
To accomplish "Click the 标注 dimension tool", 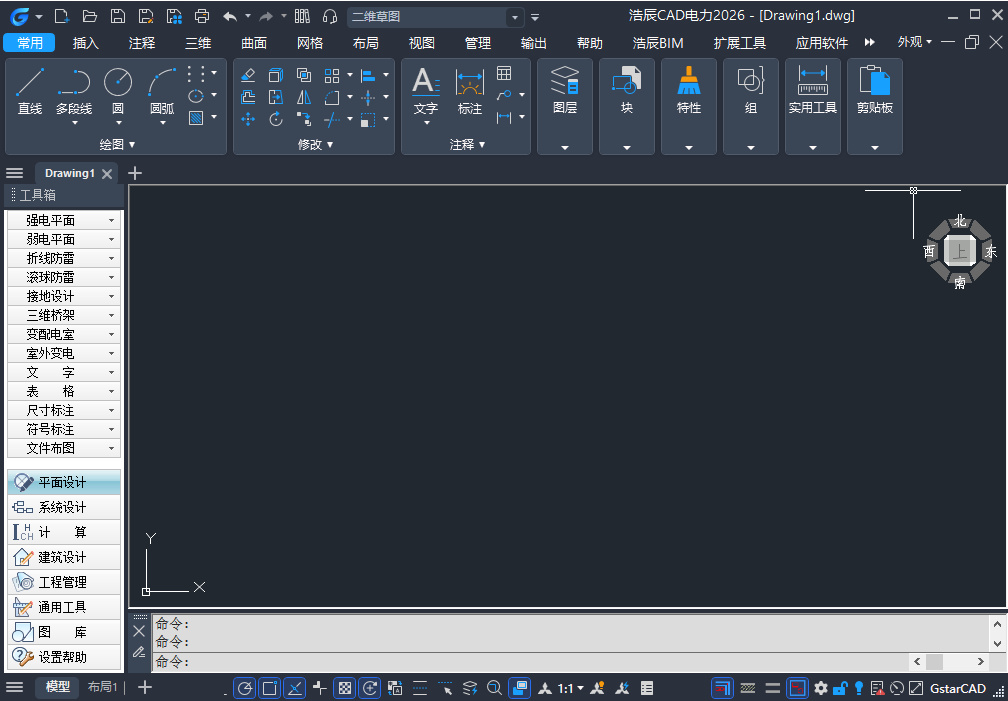I will click(469, 91).
